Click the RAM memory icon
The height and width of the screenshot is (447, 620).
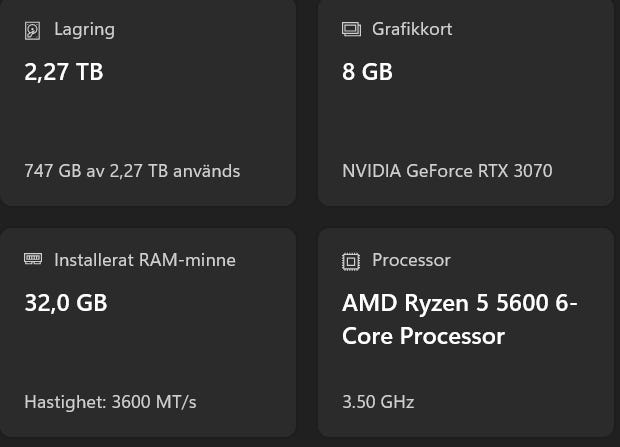(33, 260)
